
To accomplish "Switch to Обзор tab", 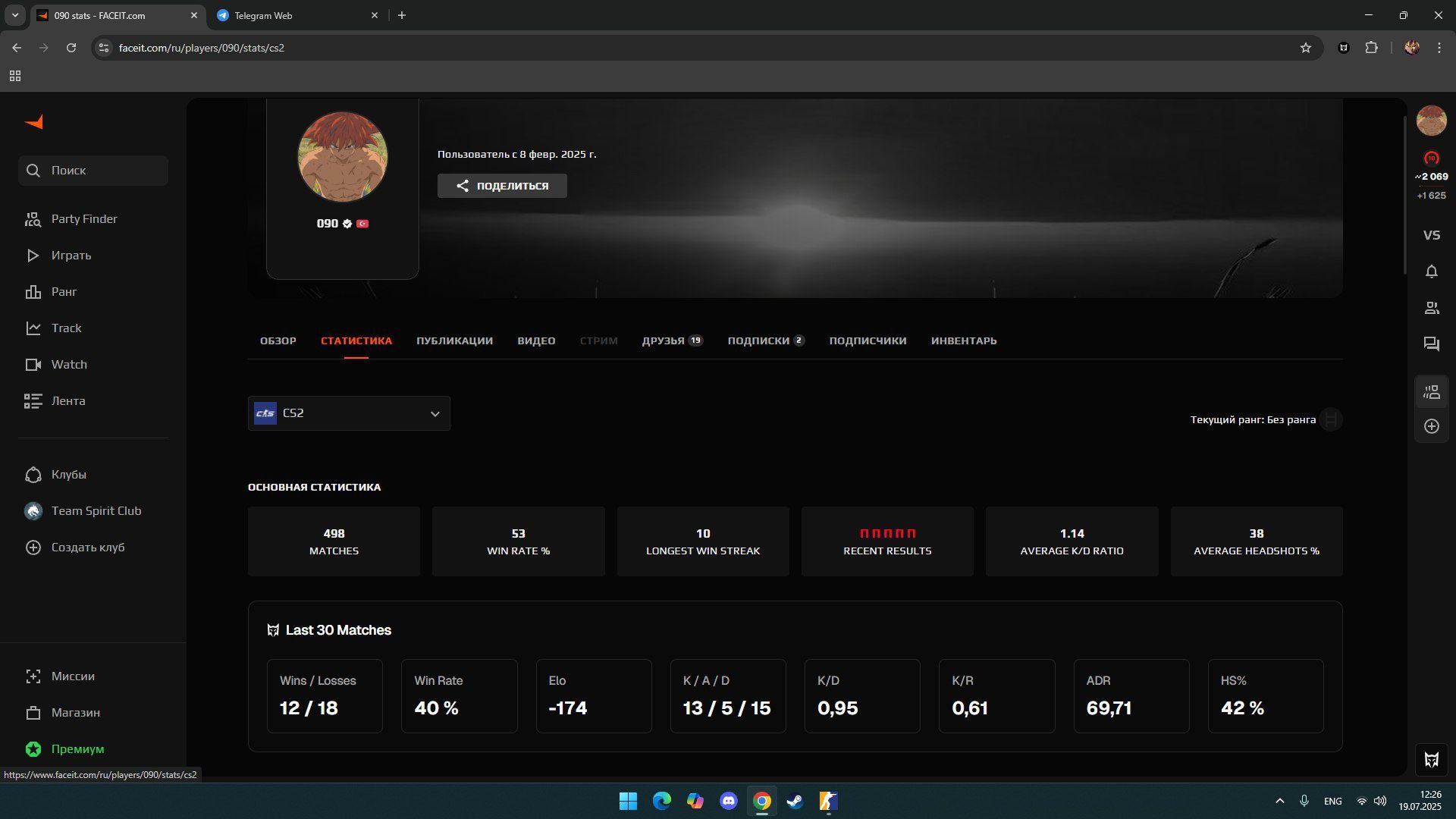I will click(278, 340).
